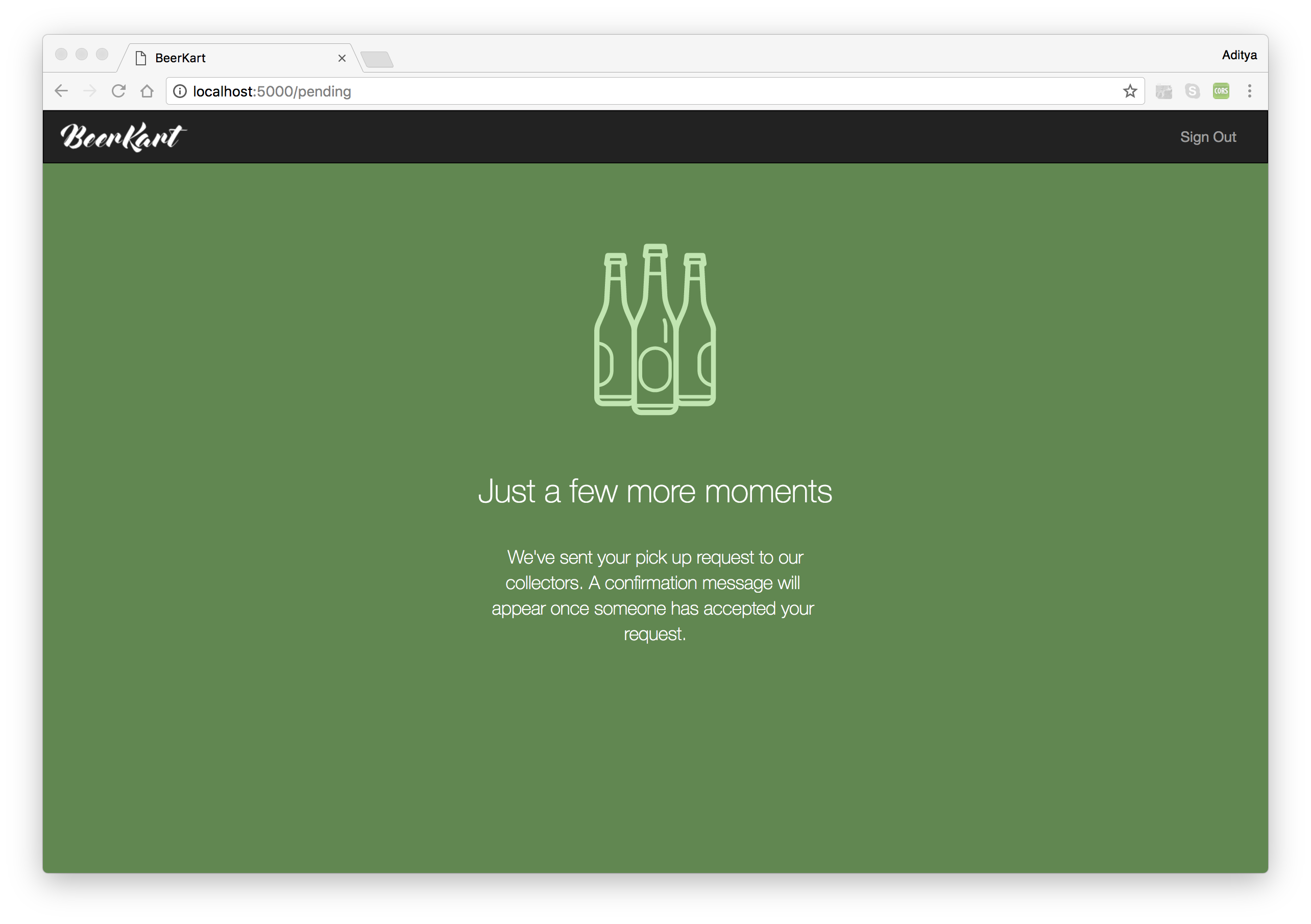The image size is (1311, 924).
Task: Reload the pending page
Action: click(118, 91)
